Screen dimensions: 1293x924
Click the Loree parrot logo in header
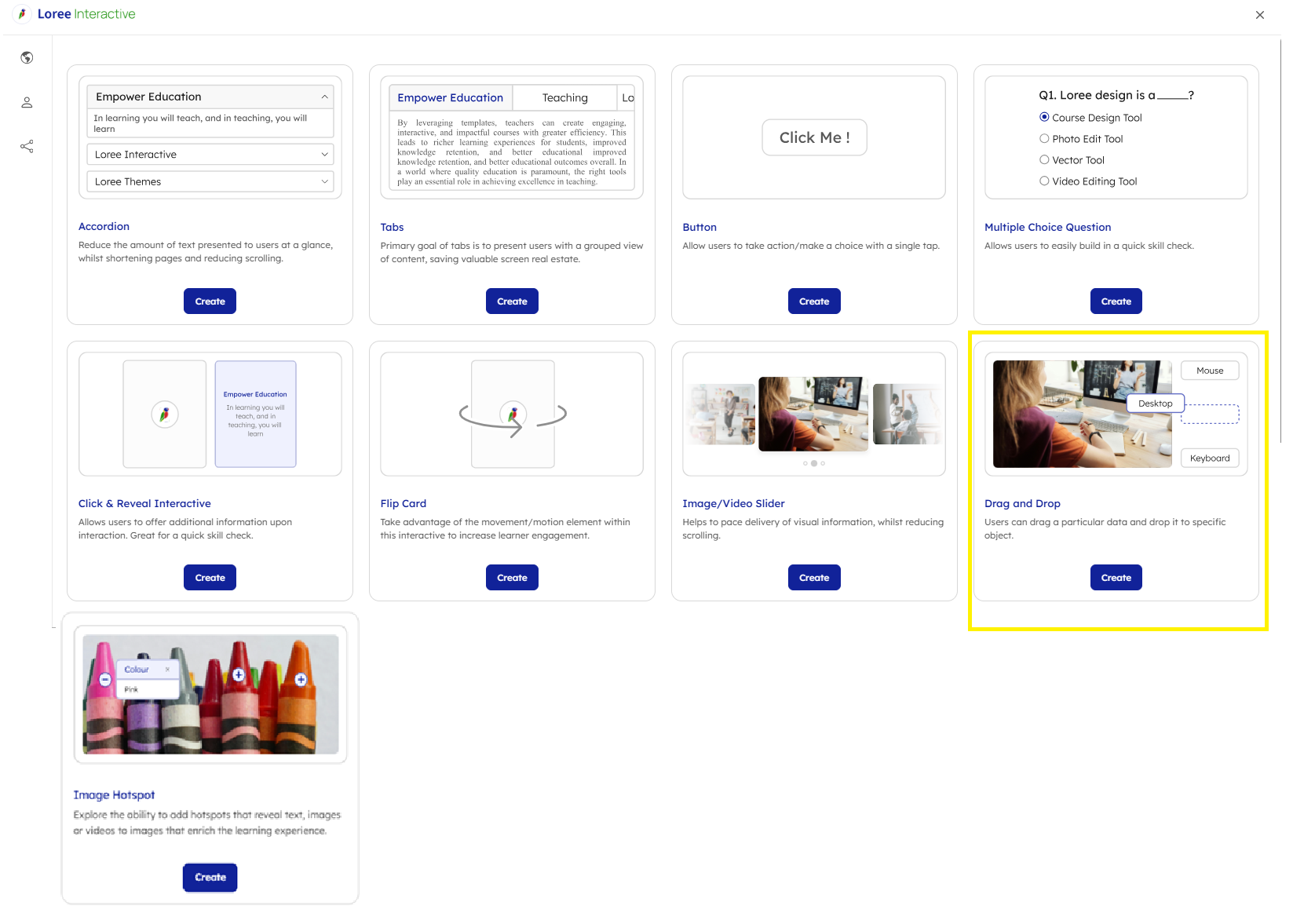pyautogui.click(x=22, y=14)
